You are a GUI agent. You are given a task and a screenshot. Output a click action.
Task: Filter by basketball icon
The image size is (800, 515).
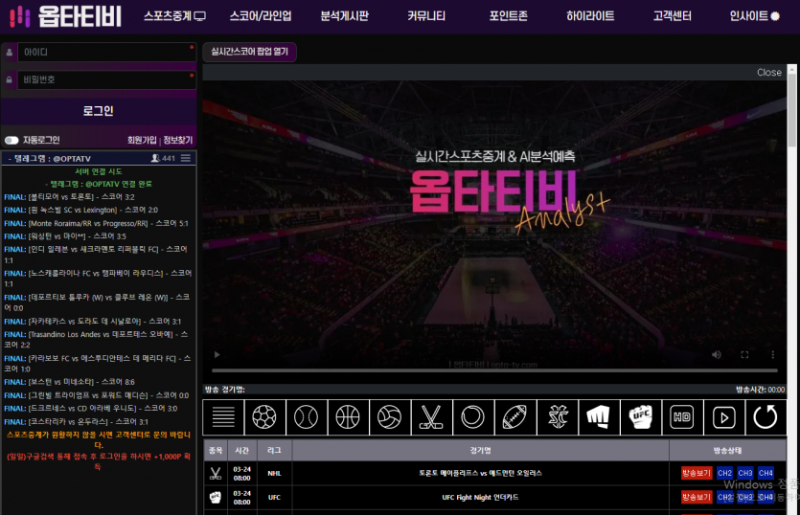(x=348, y=417)
